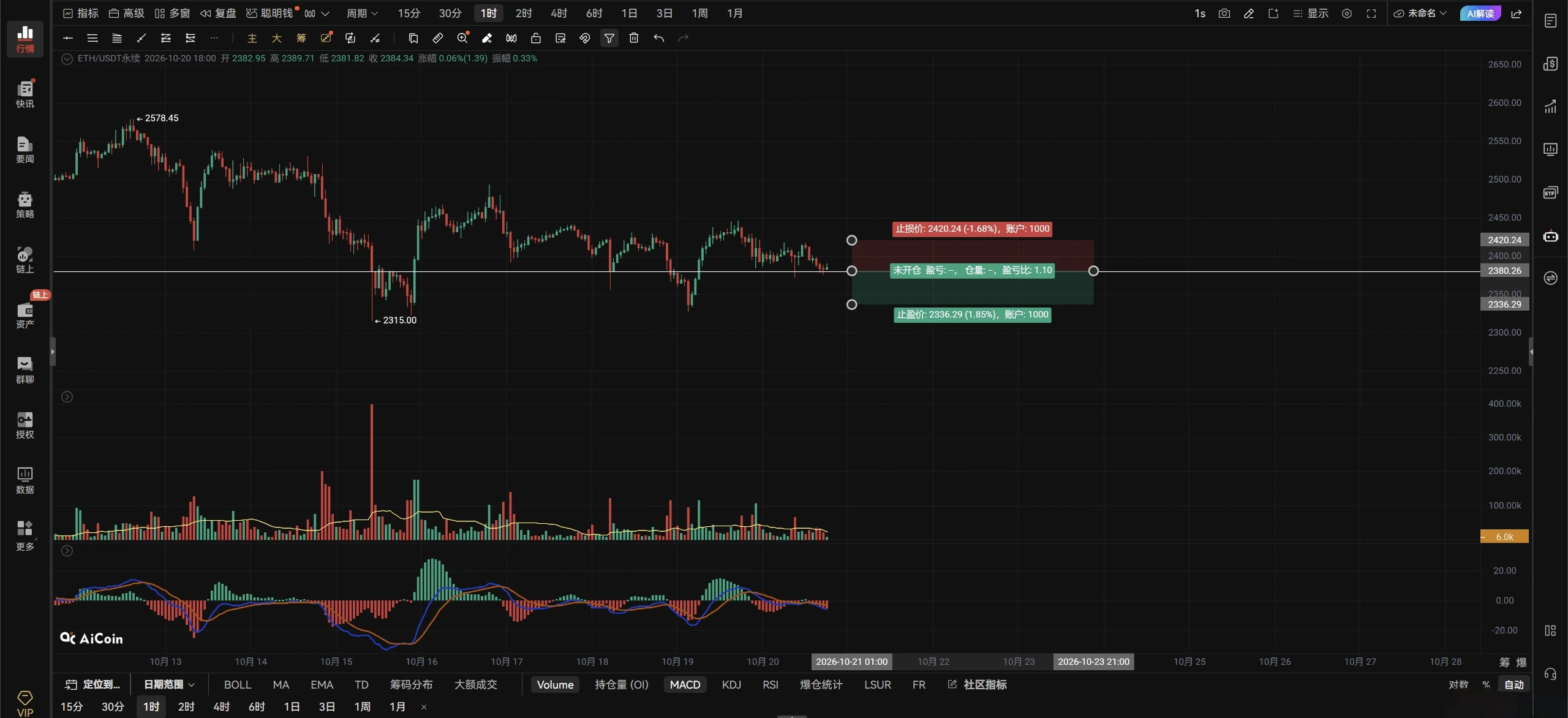Click the share arrow icon
The width and height of the screenshot is (1568, 718).
pyautogui.click(x=1517, y=13)
